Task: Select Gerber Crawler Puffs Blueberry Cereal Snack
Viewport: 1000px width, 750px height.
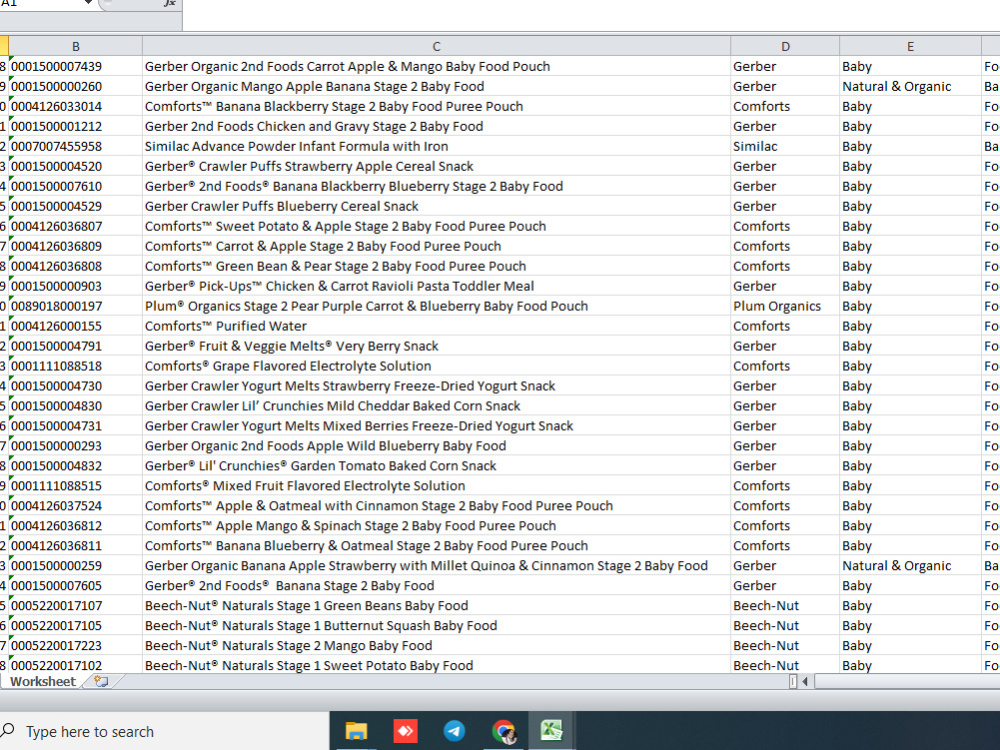Action: 436,206
